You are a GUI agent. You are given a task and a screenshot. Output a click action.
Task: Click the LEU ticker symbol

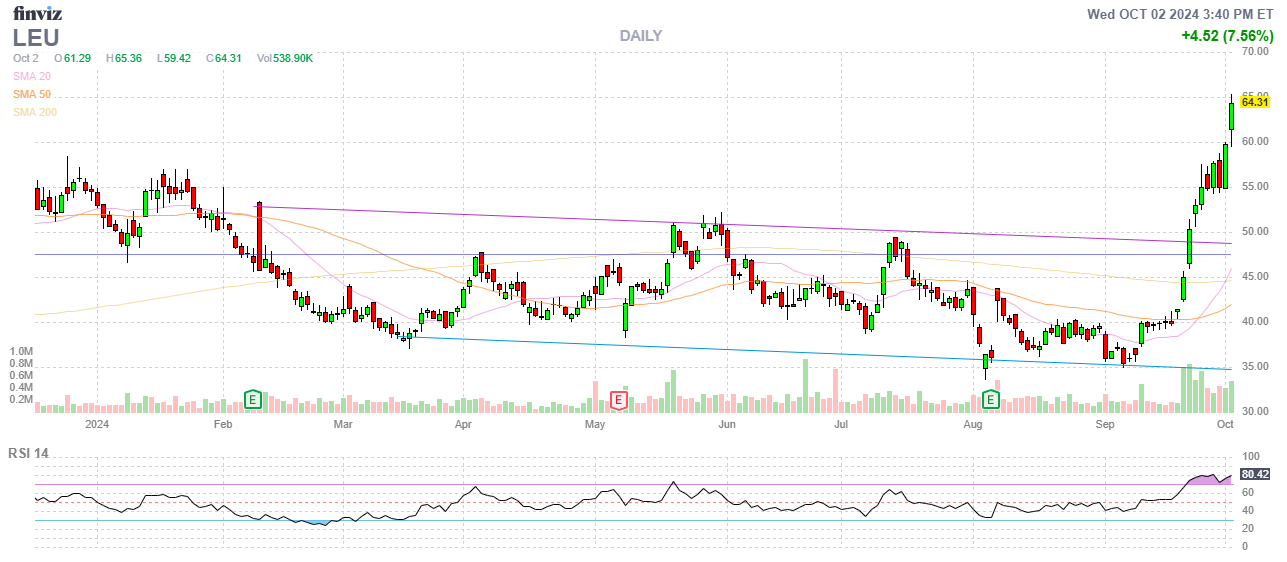pos(35,38)
